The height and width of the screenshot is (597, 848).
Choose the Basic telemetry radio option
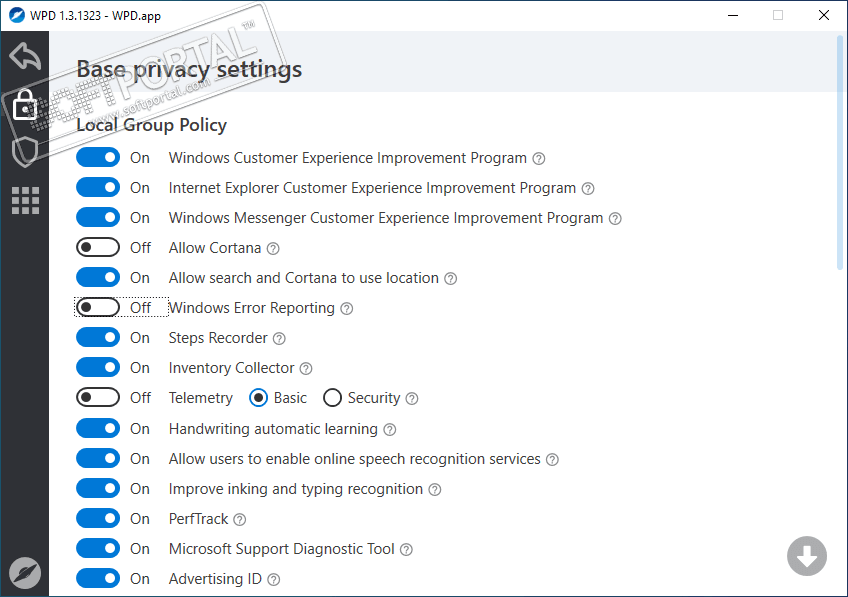coord(258,398)
